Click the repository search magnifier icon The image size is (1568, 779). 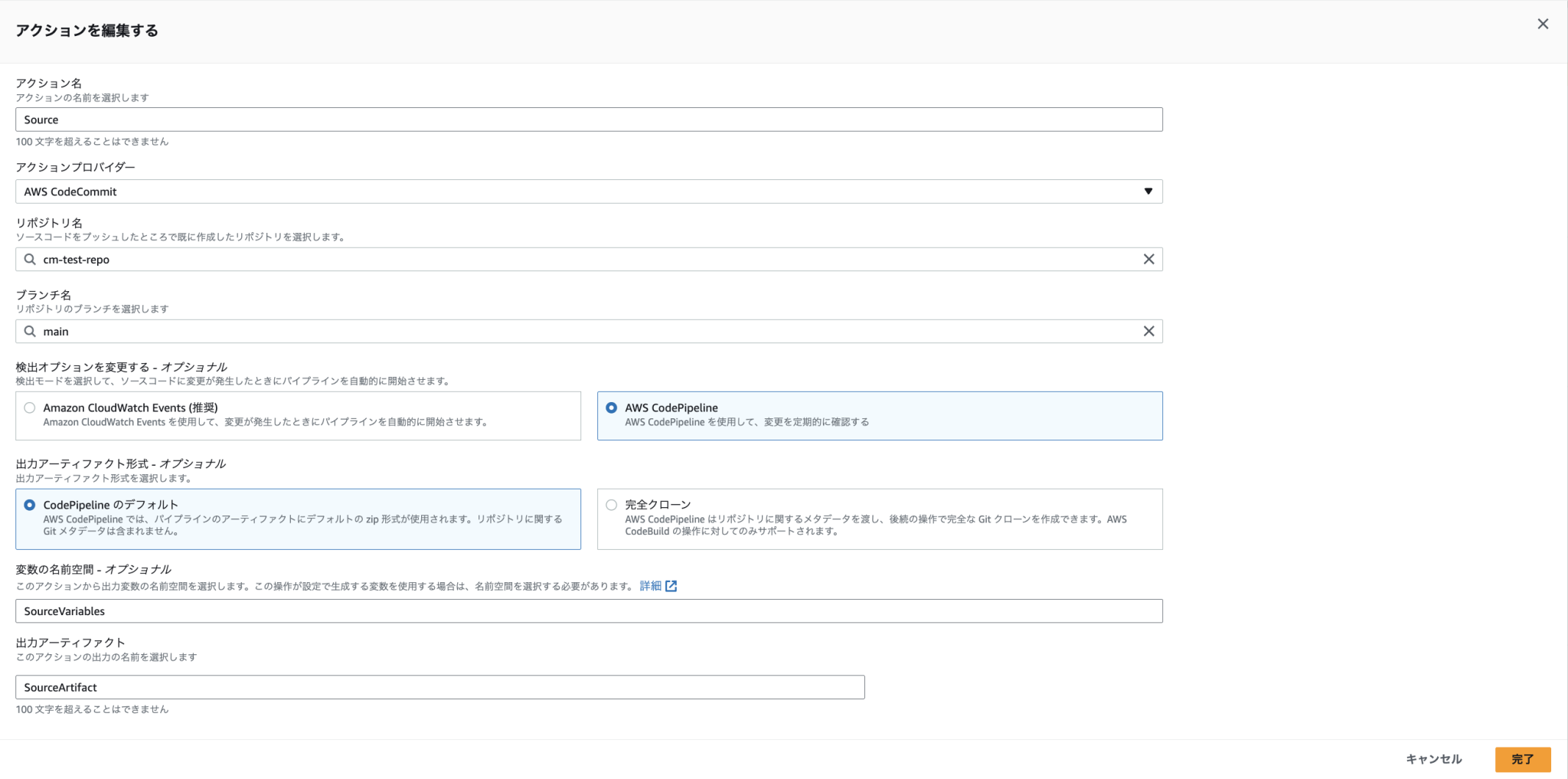30,260
